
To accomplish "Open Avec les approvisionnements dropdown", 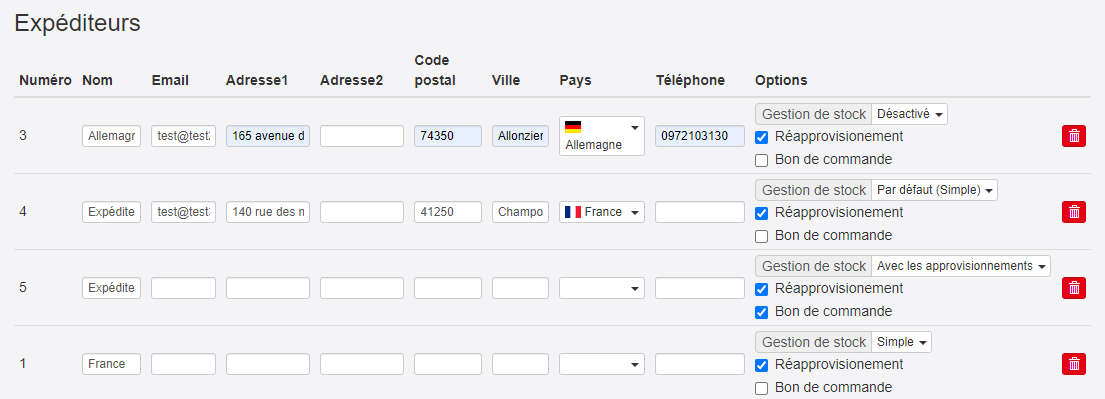I will 961,266.
